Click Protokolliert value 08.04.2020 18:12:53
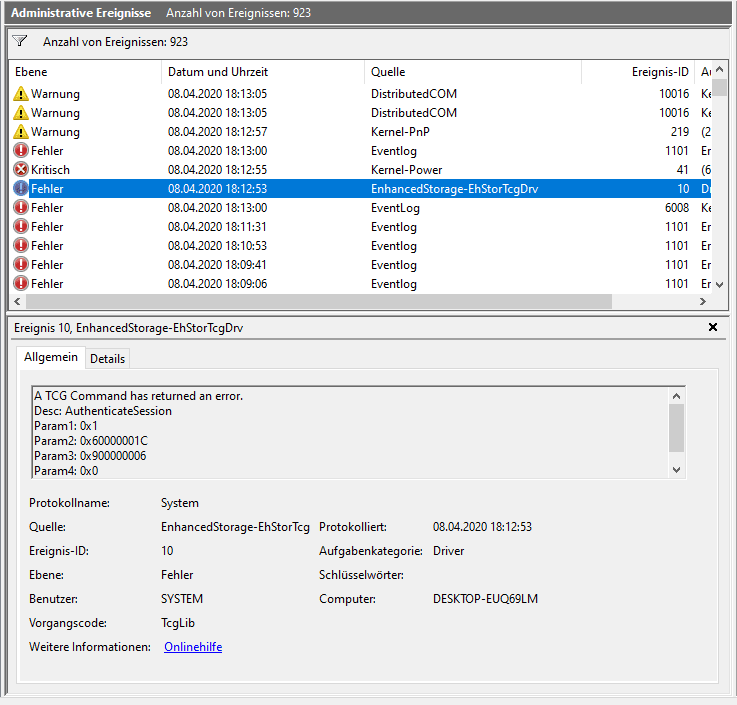The height and width of the screenshot is (705, 737). click(482, 527)
